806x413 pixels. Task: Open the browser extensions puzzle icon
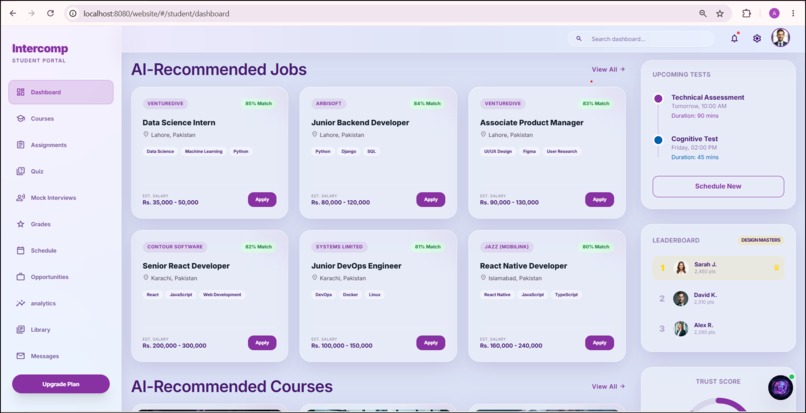[x=746, y=13]
